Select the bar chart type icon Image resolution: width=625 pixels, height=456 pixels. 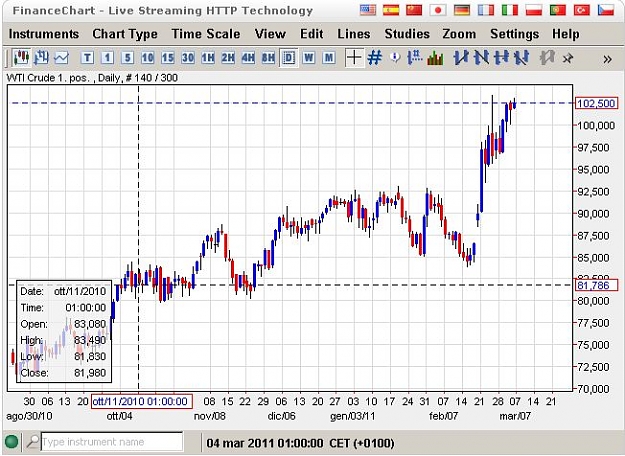(41, 58)
